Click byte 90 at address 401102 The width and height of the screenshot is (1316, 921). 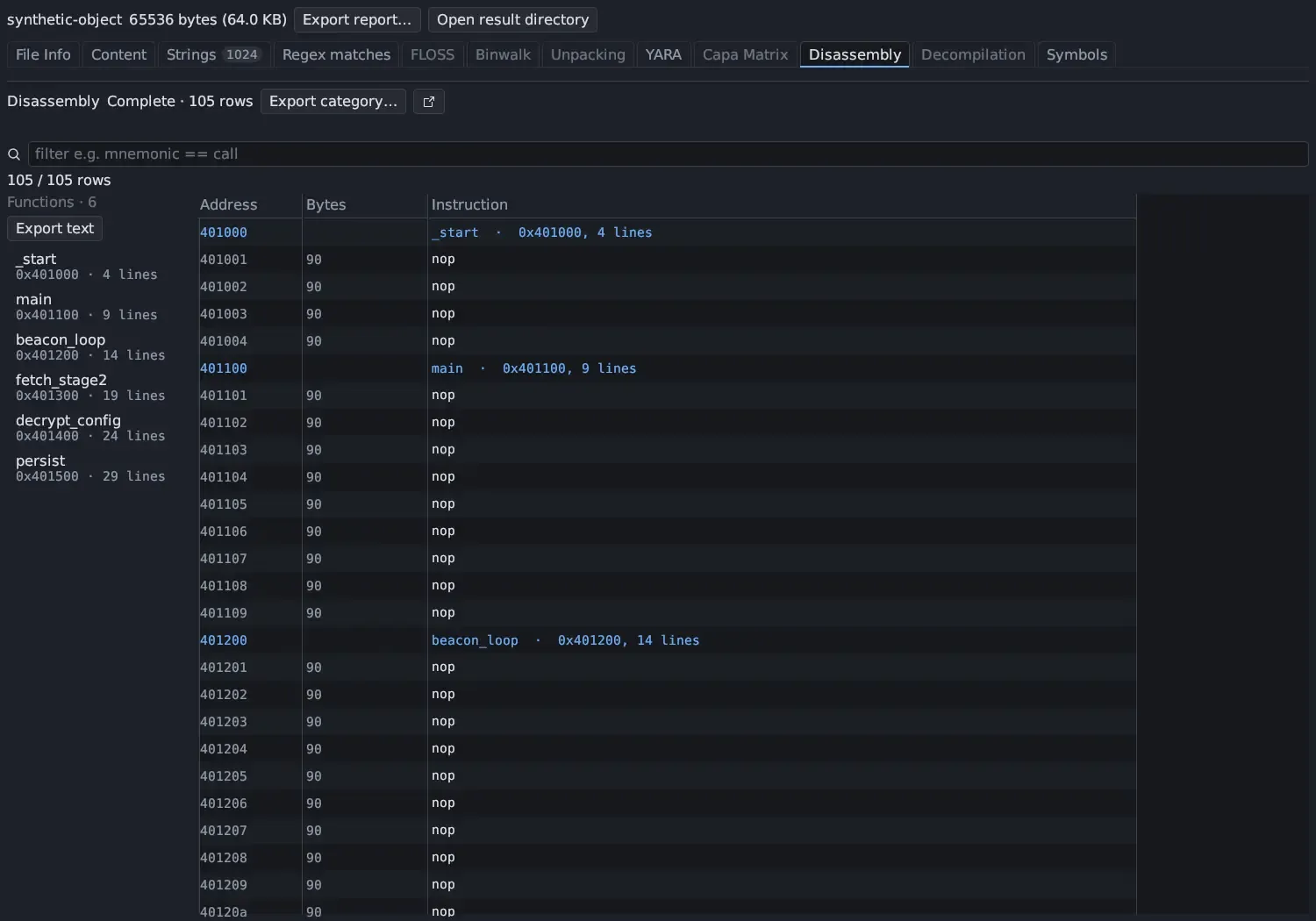314,423
